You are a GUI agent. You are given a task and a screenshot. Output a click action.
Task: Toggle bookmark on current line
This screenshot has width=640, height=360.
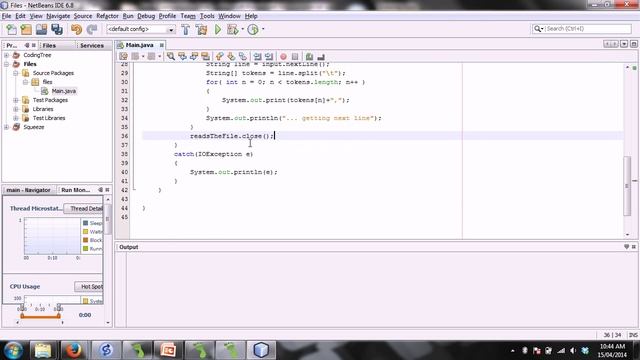[243, 56]
